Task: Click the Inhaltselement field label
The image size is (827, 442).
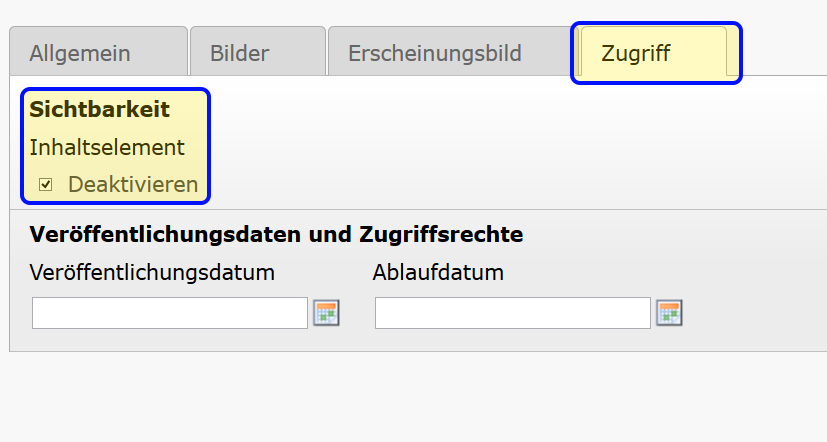Action: (107, 147)
